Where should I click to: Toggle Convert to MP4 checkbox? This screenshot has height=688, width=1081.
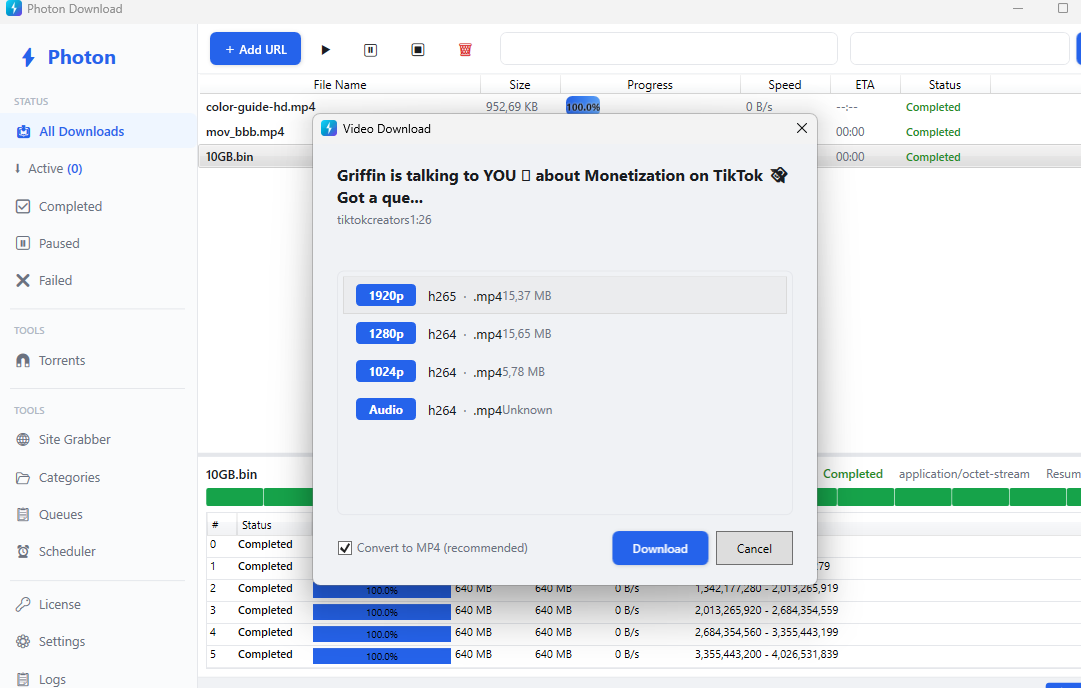tap(345, 548)
